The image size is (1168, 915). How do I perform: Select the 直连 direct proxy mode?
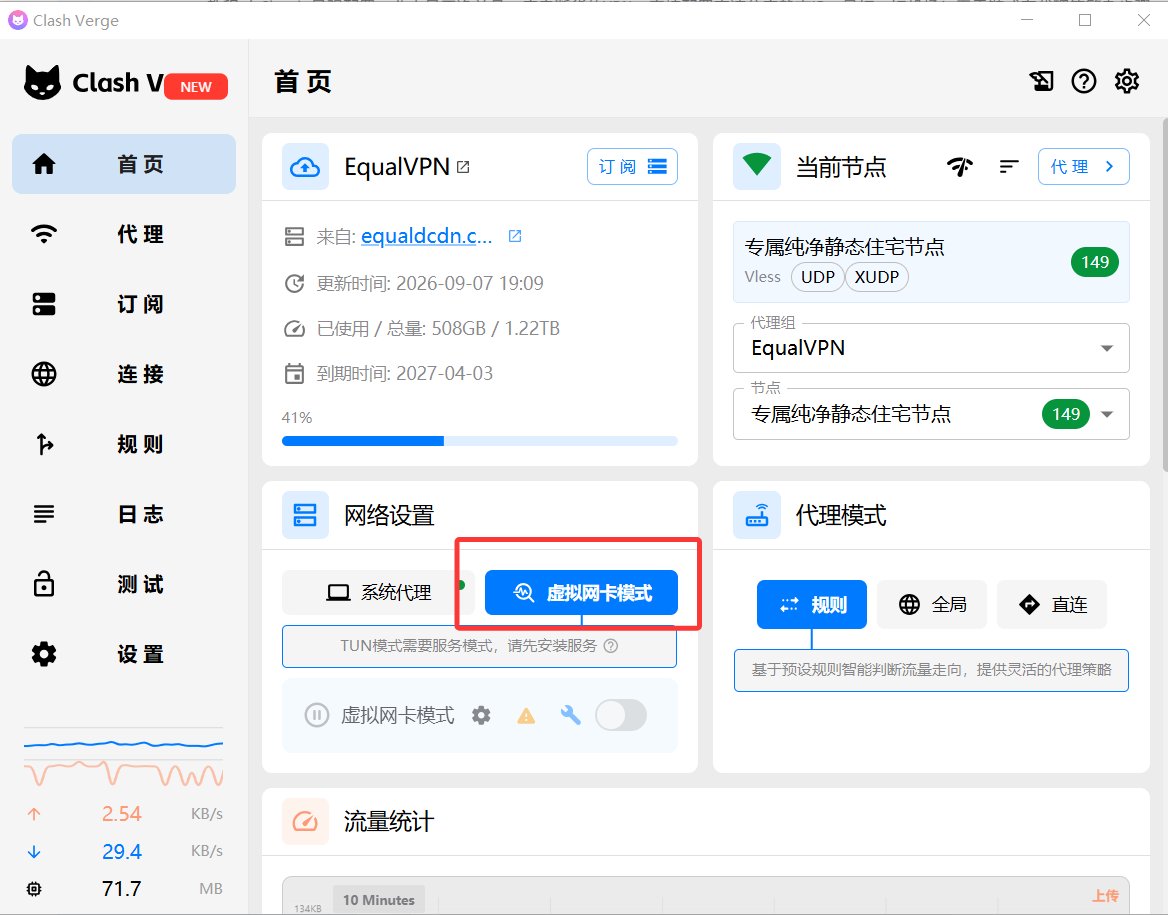(x=1052, y=604)
